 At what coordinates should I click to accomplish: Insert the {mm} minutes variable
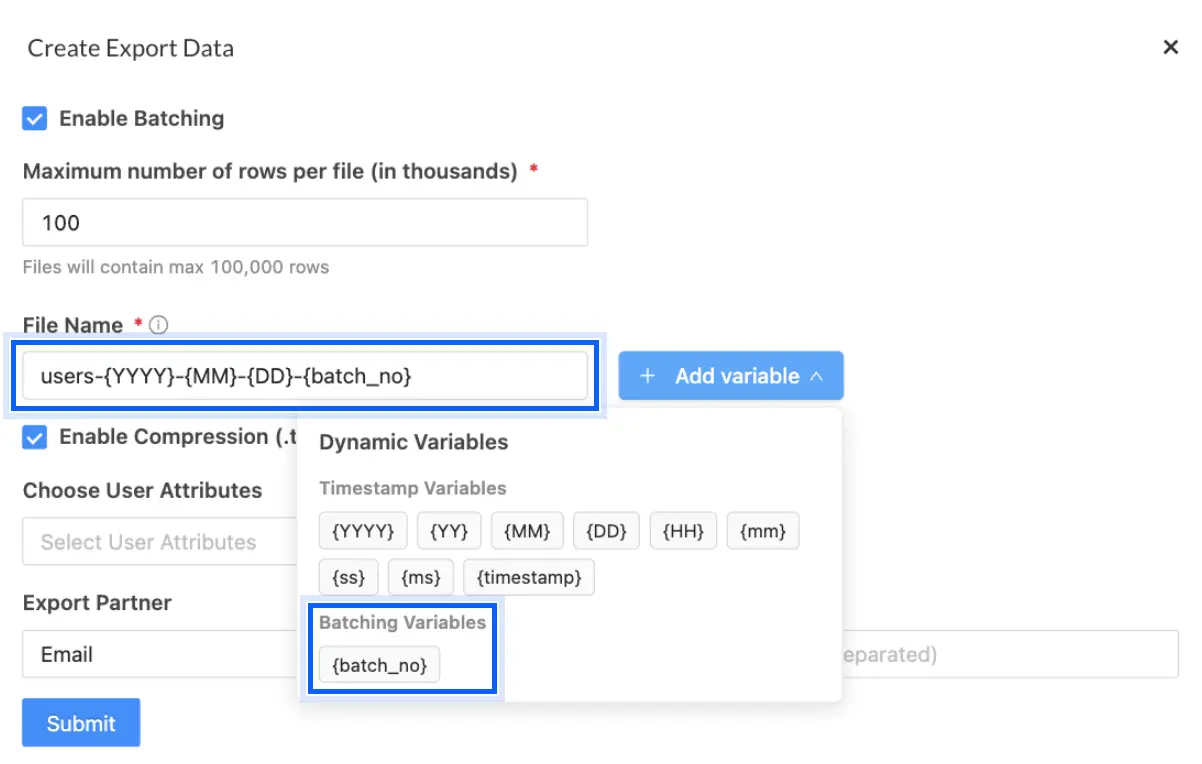tap(763, 531)
